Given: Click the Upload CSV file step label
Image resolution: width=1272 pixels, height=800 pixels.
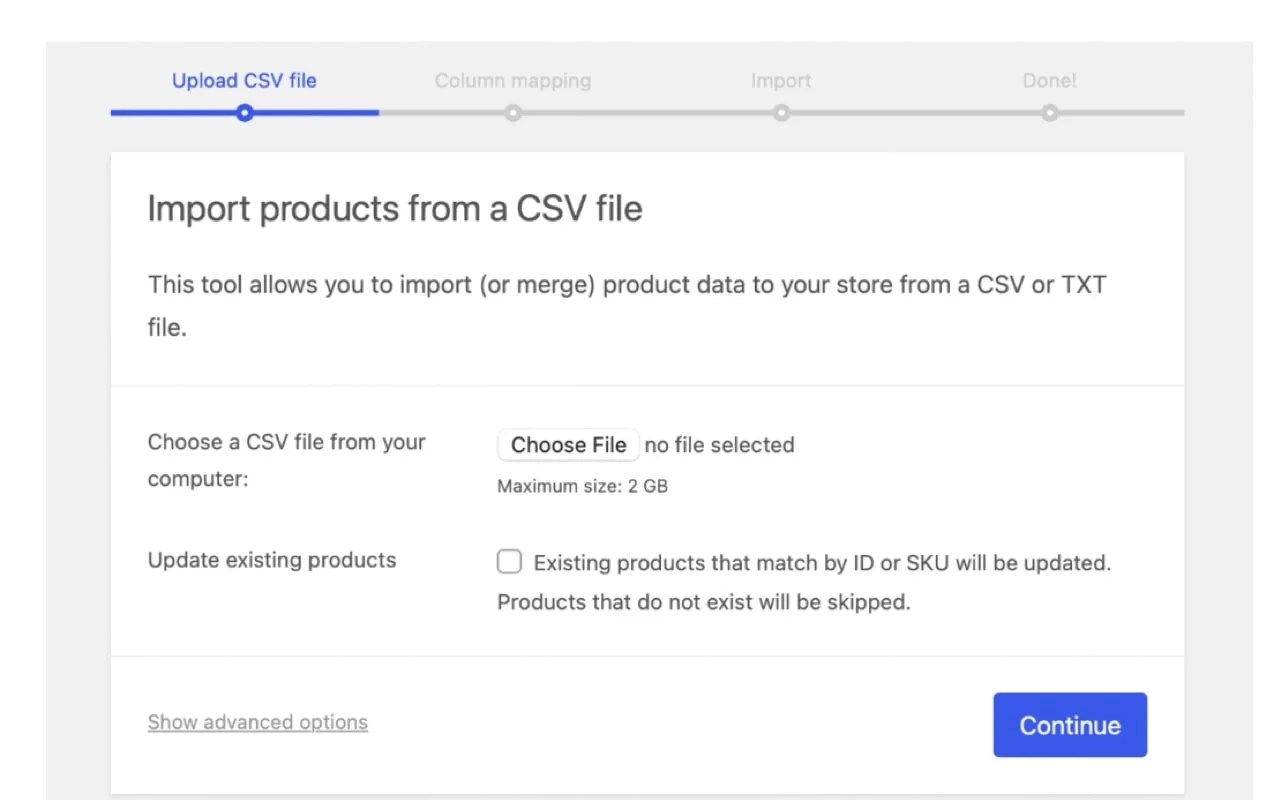Looking at the screenshot, I should 244,81.
